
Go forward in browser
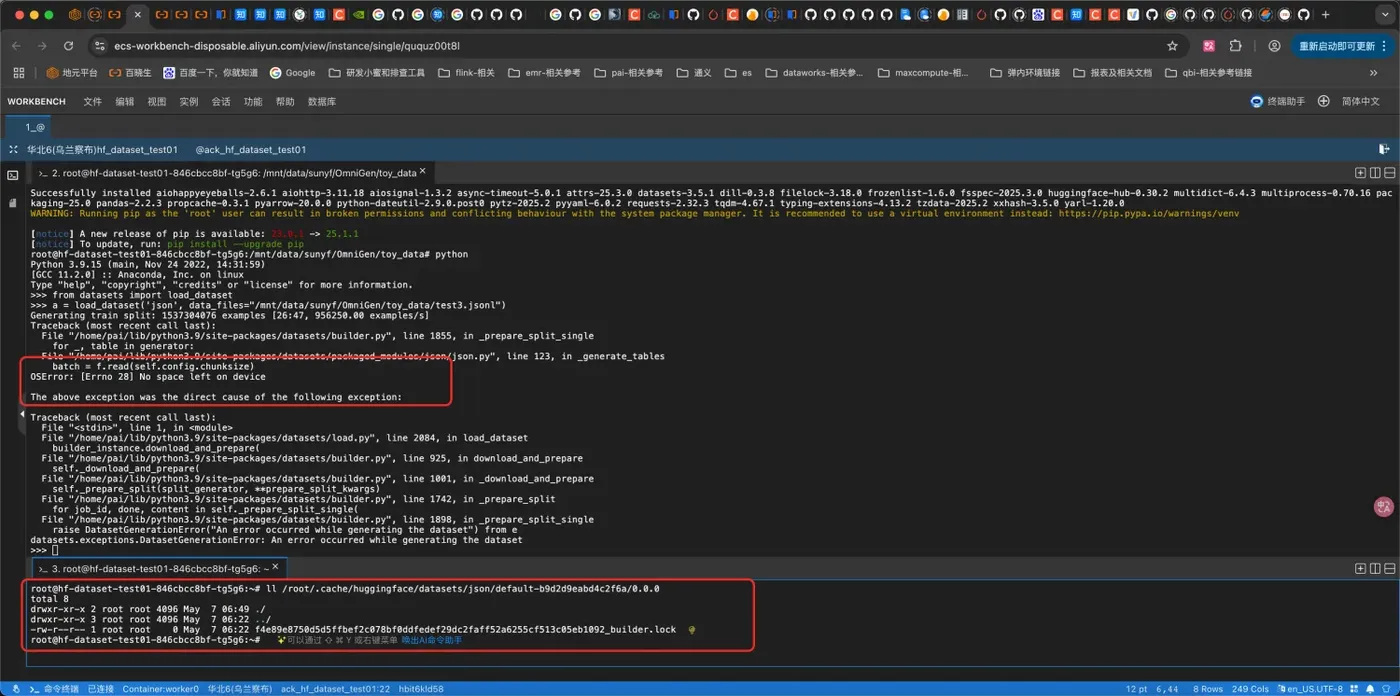click(43, 46)
